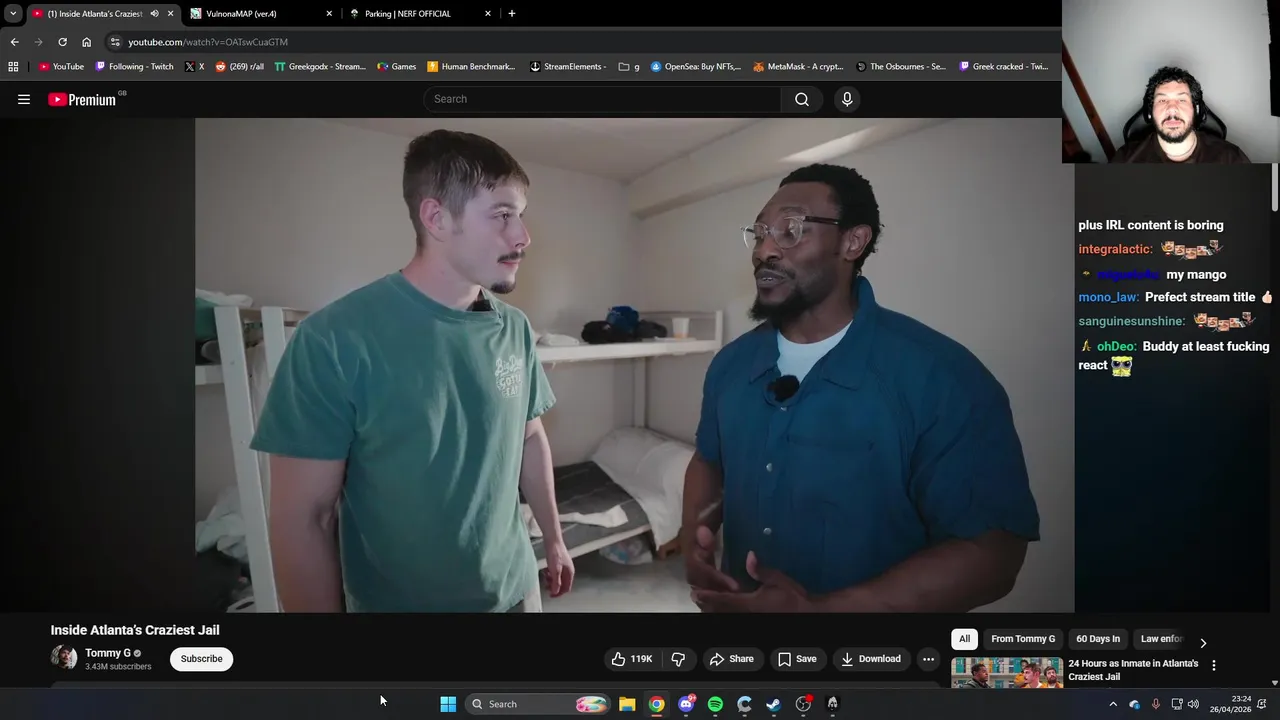Screen dimensions: 1280x720
Task: Select the All filter chip
Action: pos(964,639)
